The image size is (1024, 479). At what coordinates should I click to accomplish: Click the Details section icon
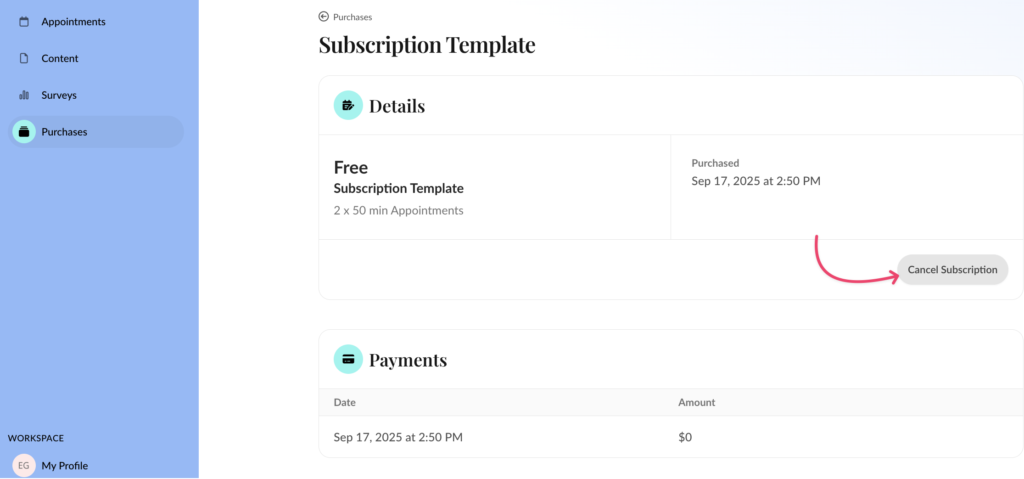click(348, 105)
